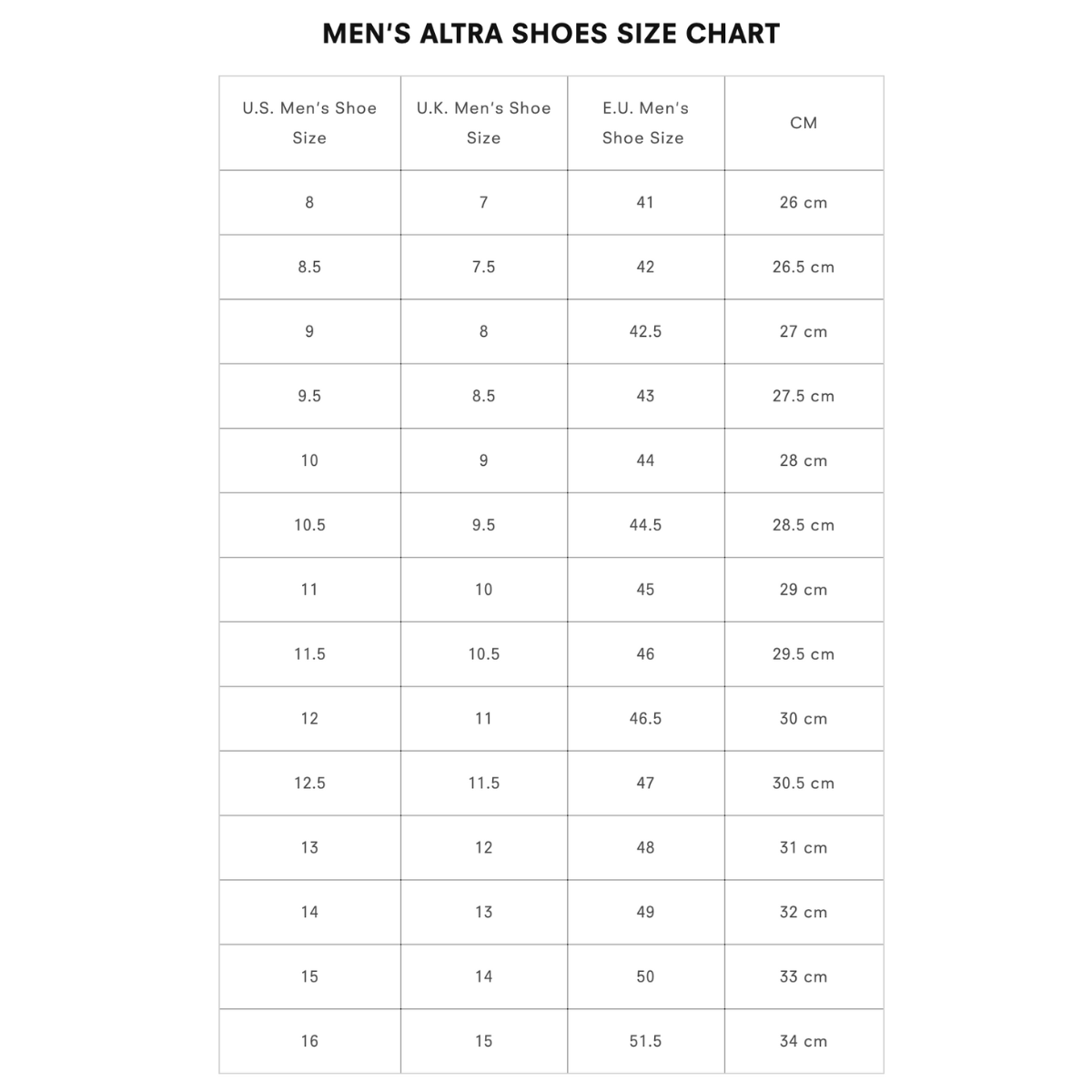
Task: Click the 29 cm cell
Action: pyautogui.click(x=804, y=590)
